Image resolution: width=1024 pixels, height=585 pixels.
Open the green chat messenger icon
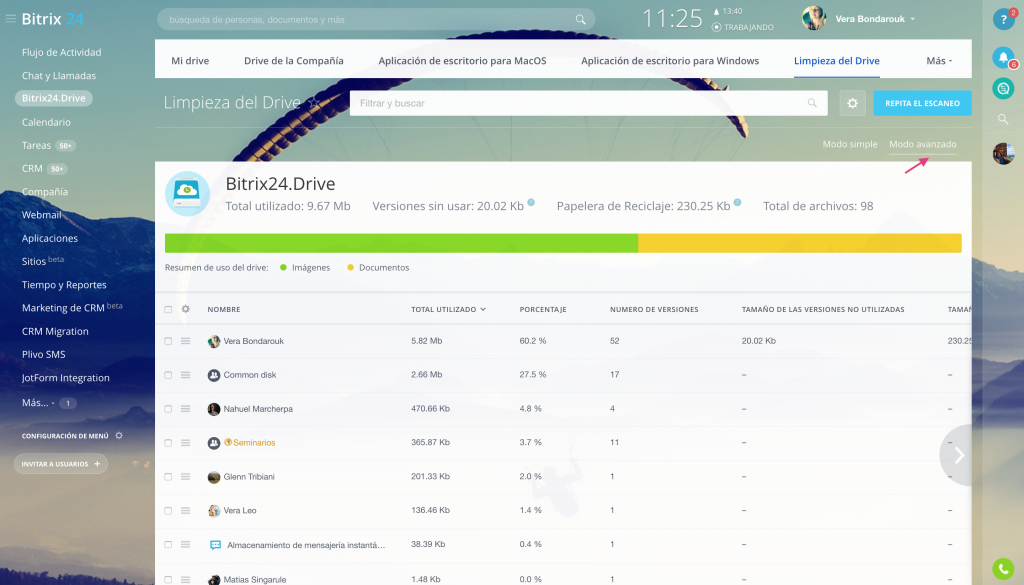1003,88
